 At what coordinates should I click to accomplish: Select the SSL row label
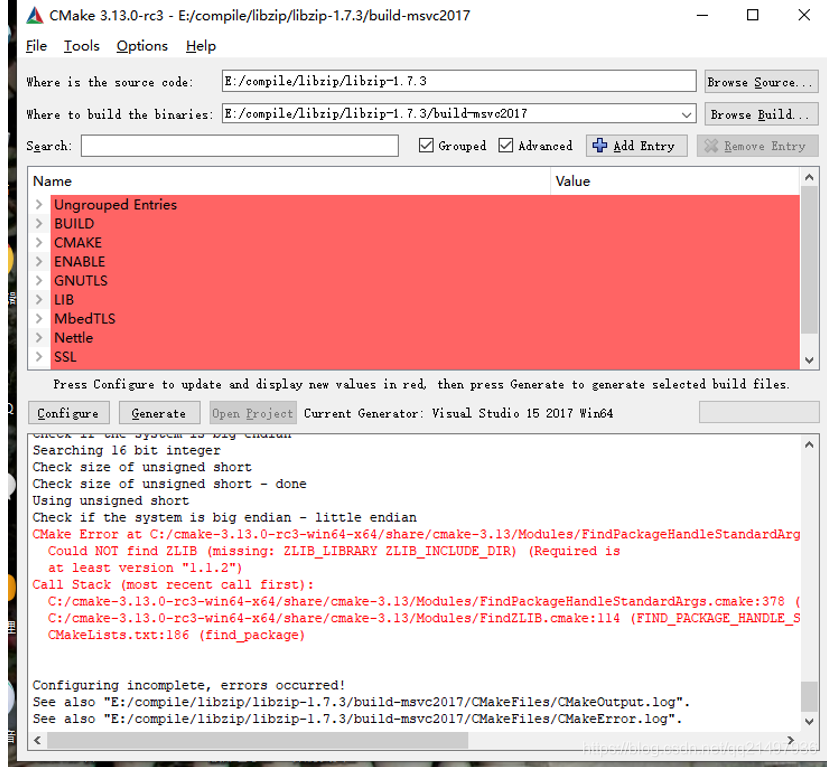coord(65,357)
